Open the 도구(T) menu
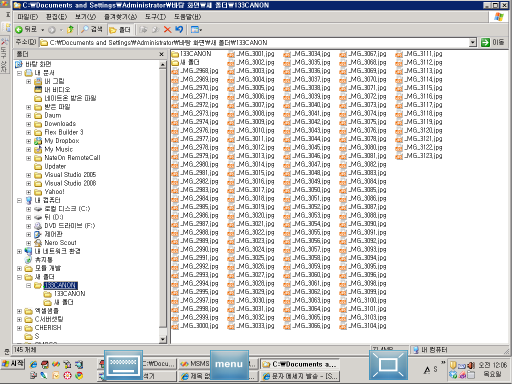 [x=155, y=17]
